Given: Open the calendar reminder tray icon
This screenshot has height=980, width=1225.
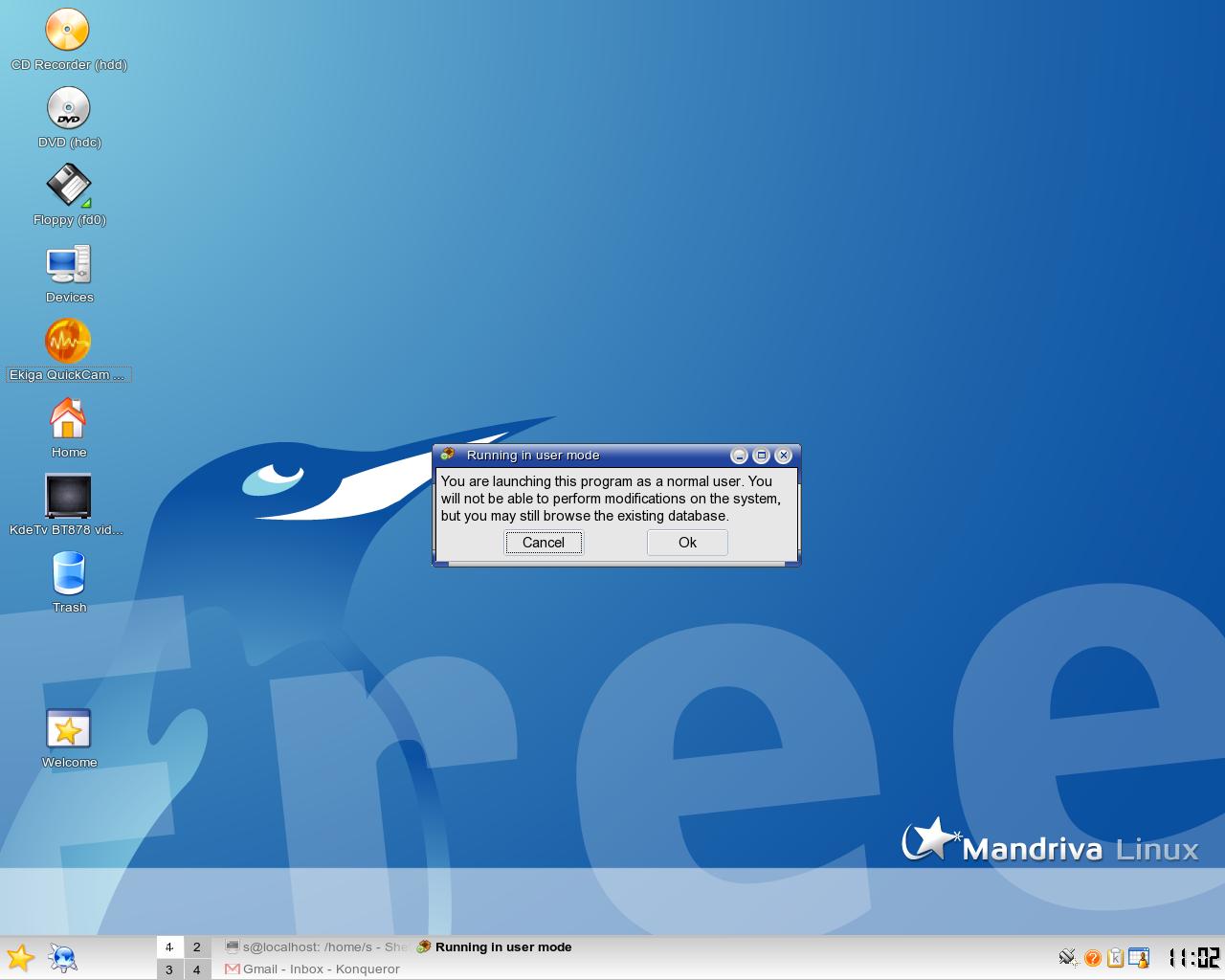Looking at the screenshot, I should 1139,957.
